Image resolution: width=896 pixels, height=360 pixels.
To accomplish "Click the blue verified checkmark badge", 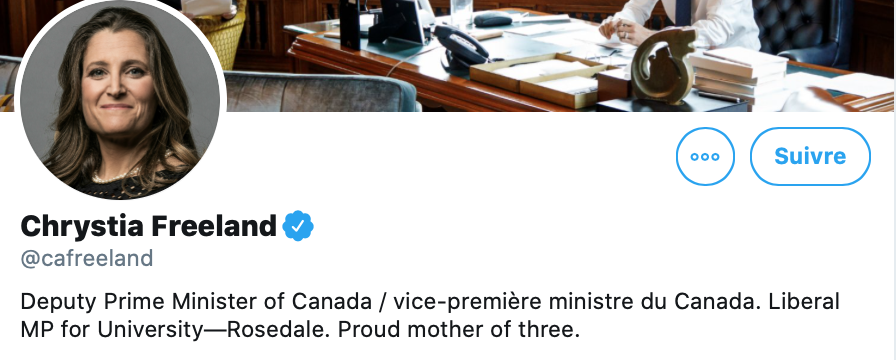I will 298,226.
